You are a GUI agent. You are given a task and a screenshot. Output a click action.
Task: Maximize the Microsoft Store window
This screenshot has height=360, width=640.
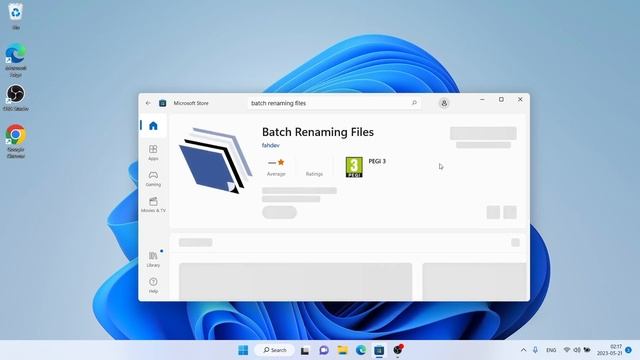click(x=501, y=99)
